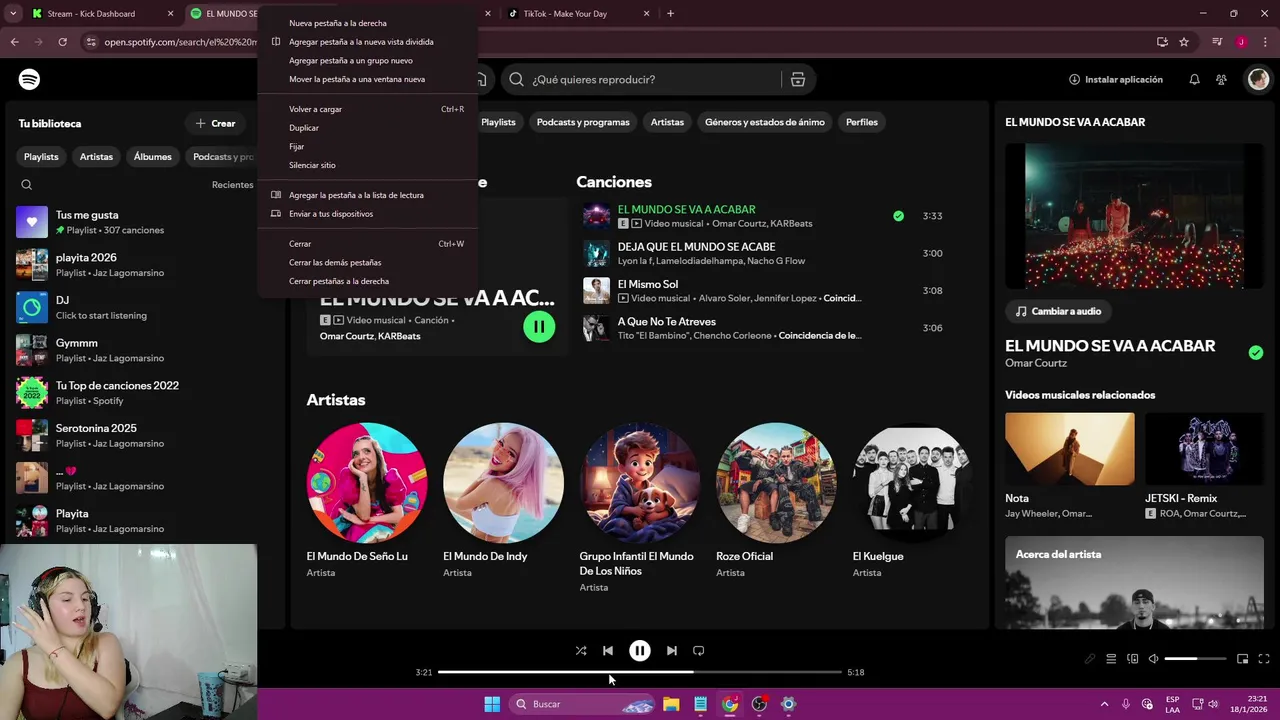The width and height of the screenshot is (1280, 720).
Task: Select Enviar a tus dispositivos
Action: click(367, 214)
